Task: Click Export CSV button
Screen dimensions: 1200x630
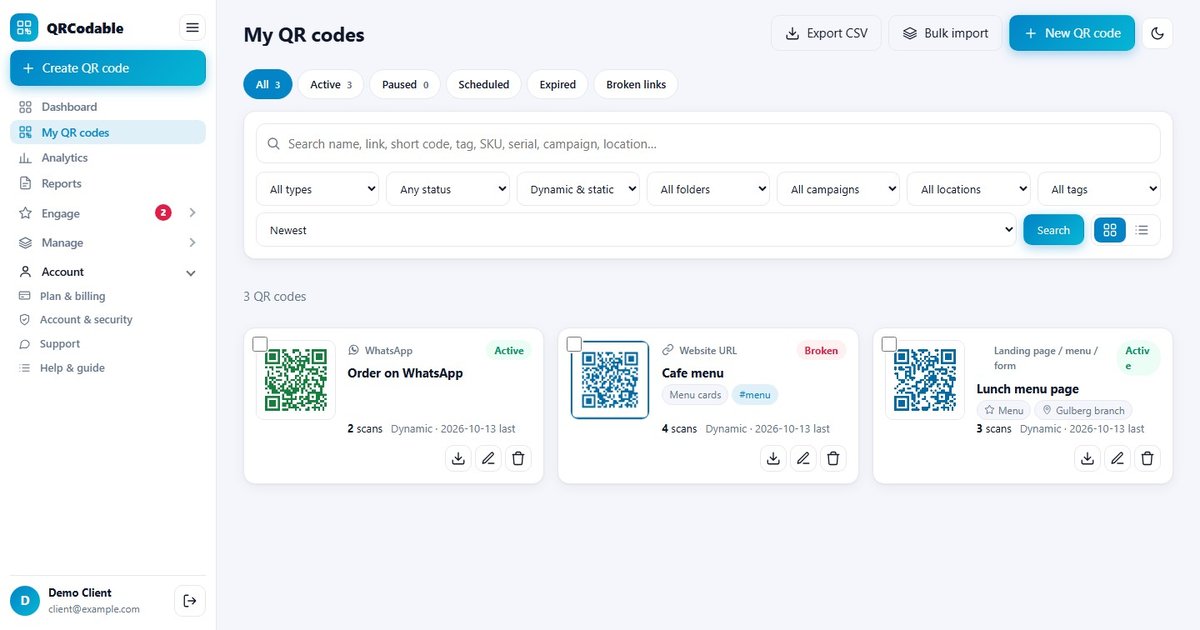Action: [x=826, y=33]
